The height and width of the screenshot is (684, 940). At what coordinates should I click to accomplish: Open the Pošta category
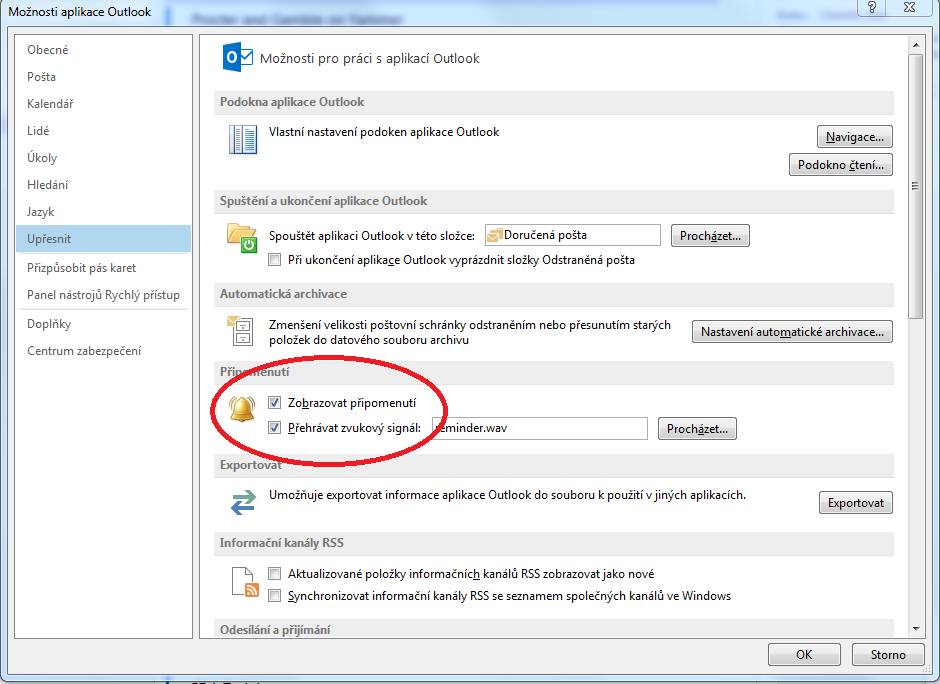point(103,77)
